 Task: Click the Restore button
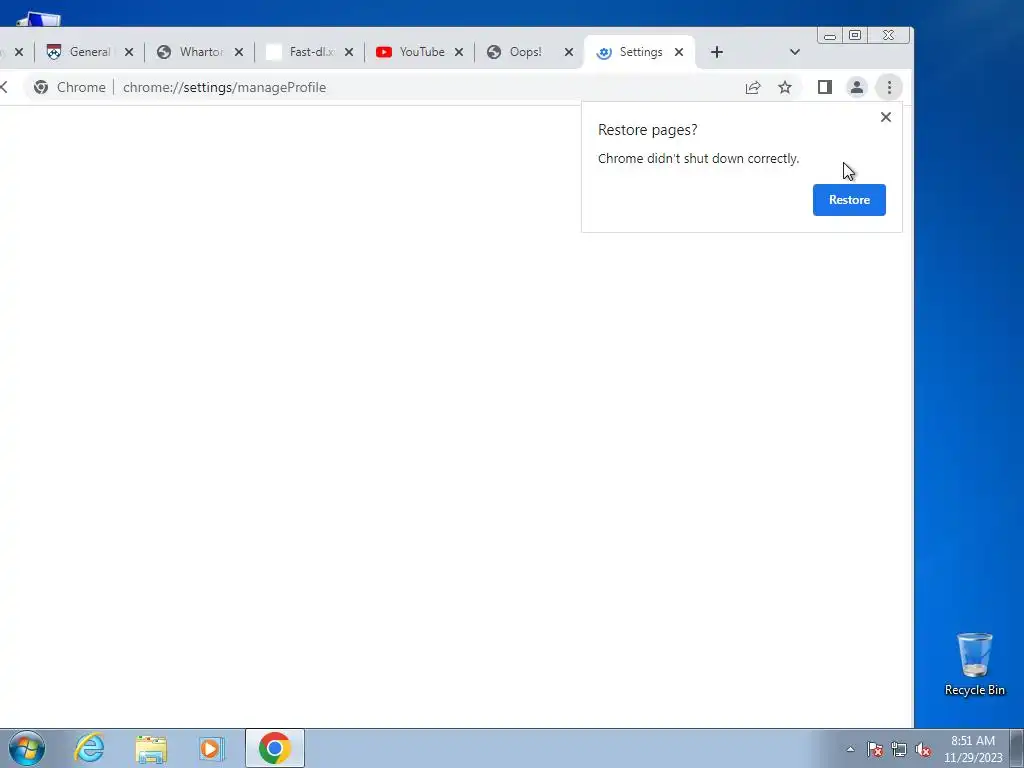849,200
